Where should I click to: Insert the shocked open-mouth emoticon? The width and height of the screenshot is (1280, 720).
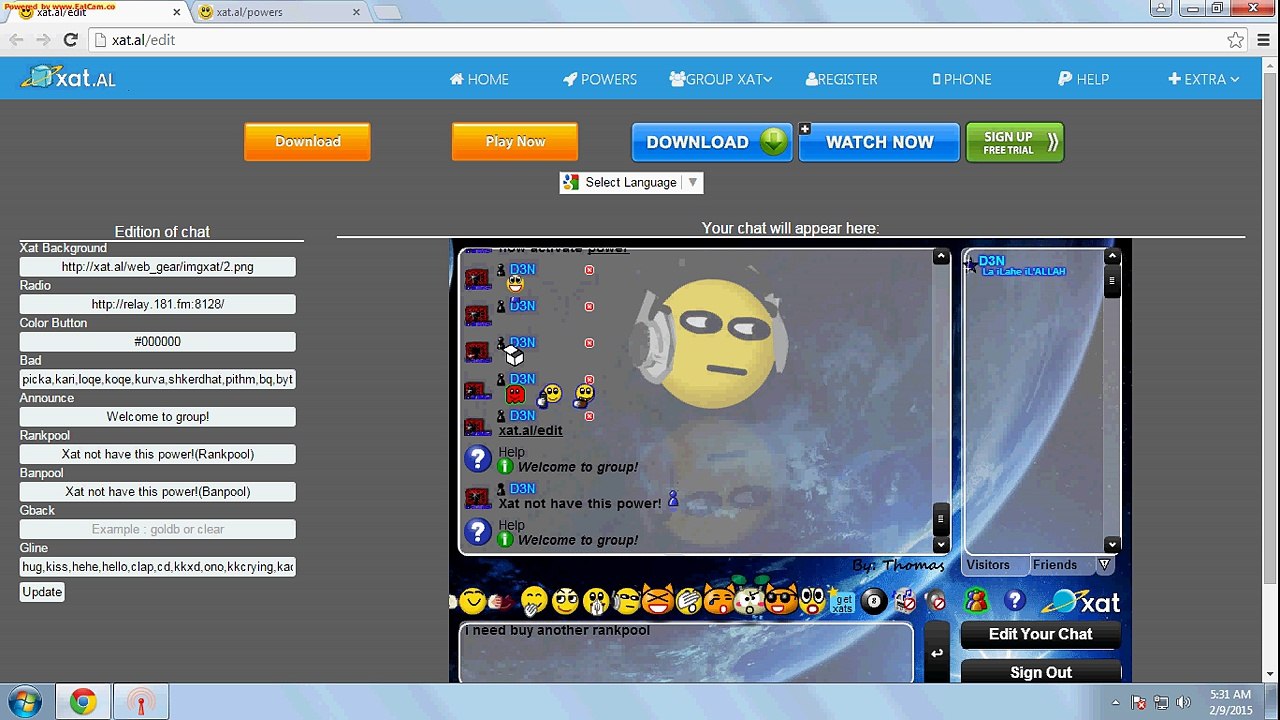[812, 601]
